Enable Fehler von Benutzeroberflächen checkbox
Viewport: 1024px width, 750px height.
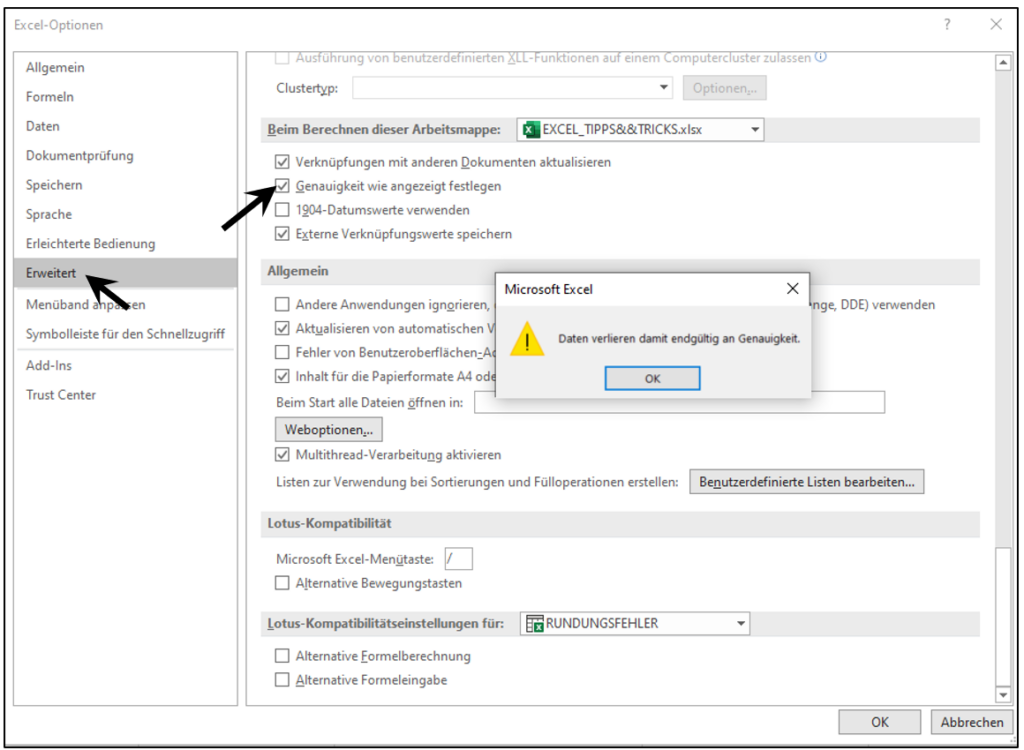282,353
